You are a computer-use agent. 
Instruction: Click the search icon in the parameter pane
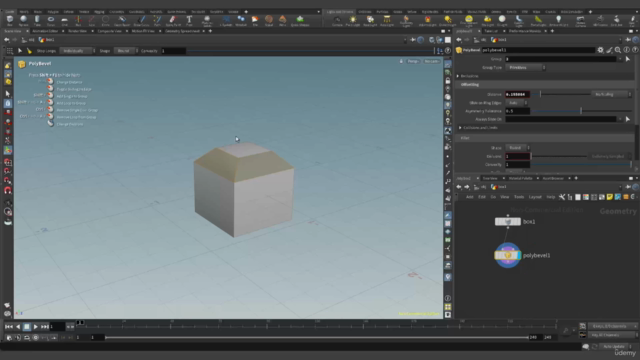point(618,50)
